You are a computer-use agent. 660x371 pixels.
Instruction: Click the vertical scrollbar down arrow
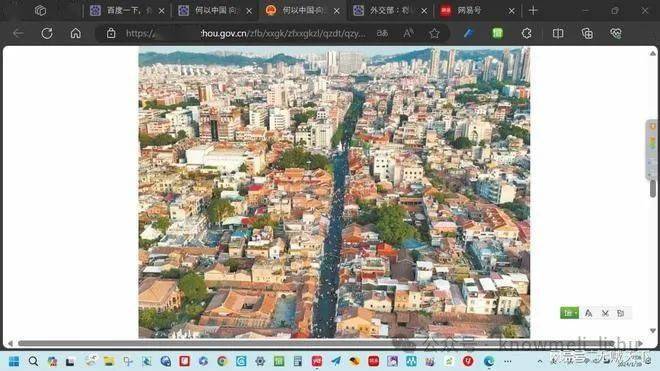click(653, 331)
